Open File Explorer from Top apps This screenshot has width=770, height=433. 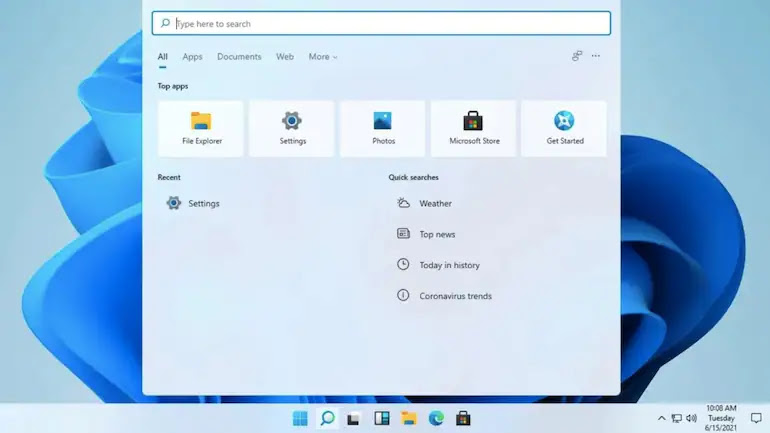point(201,129)
